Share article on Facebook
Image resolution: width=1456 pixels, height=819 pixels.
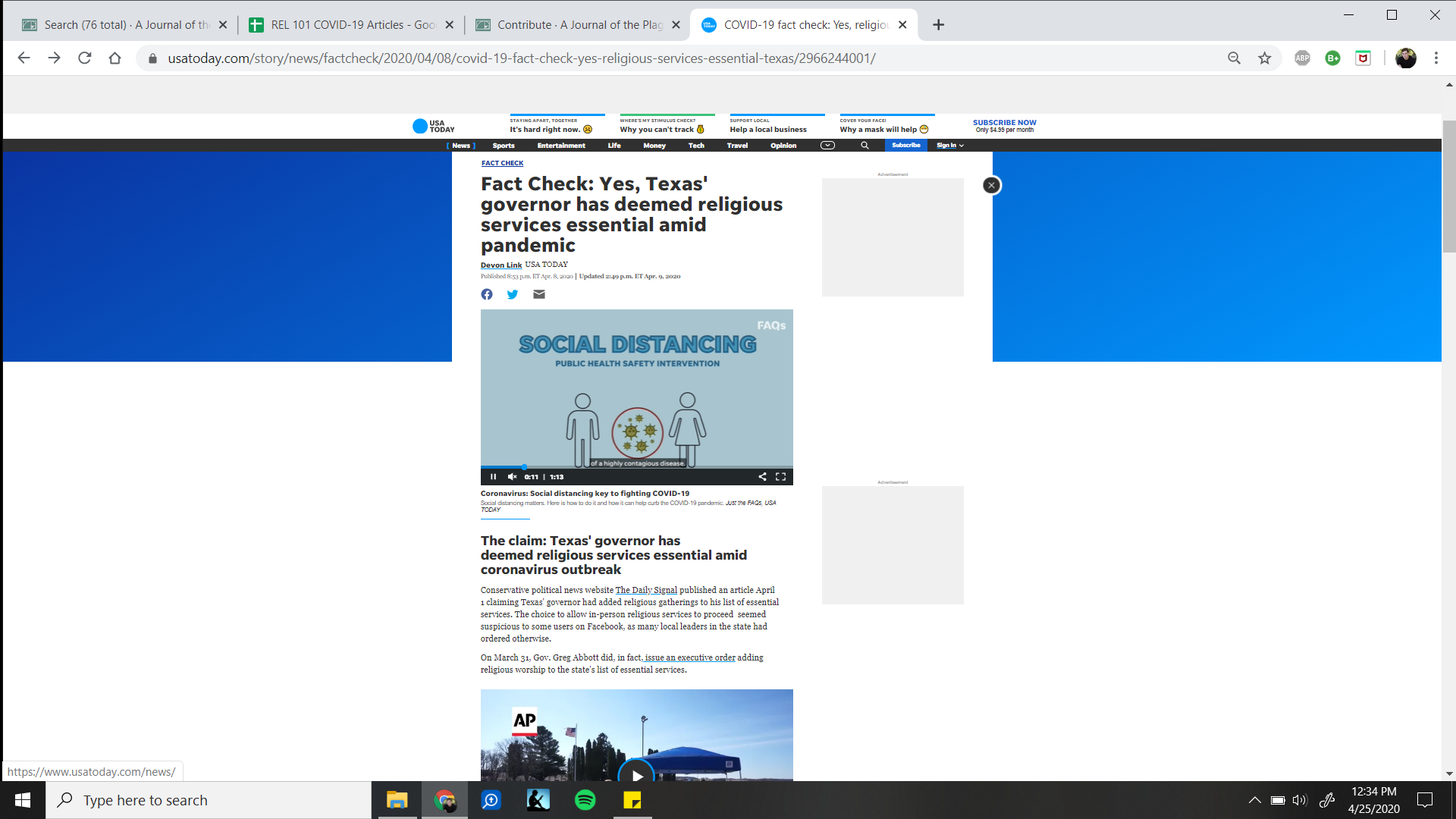click(487, 294)
